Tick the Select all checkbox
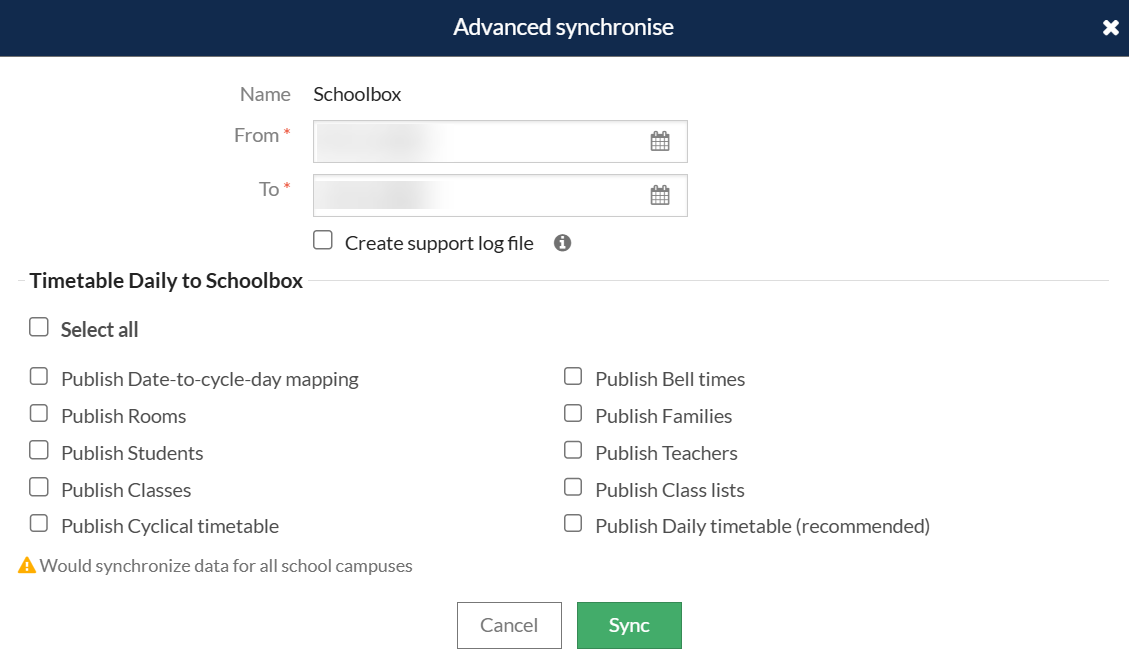 point(39,327)
